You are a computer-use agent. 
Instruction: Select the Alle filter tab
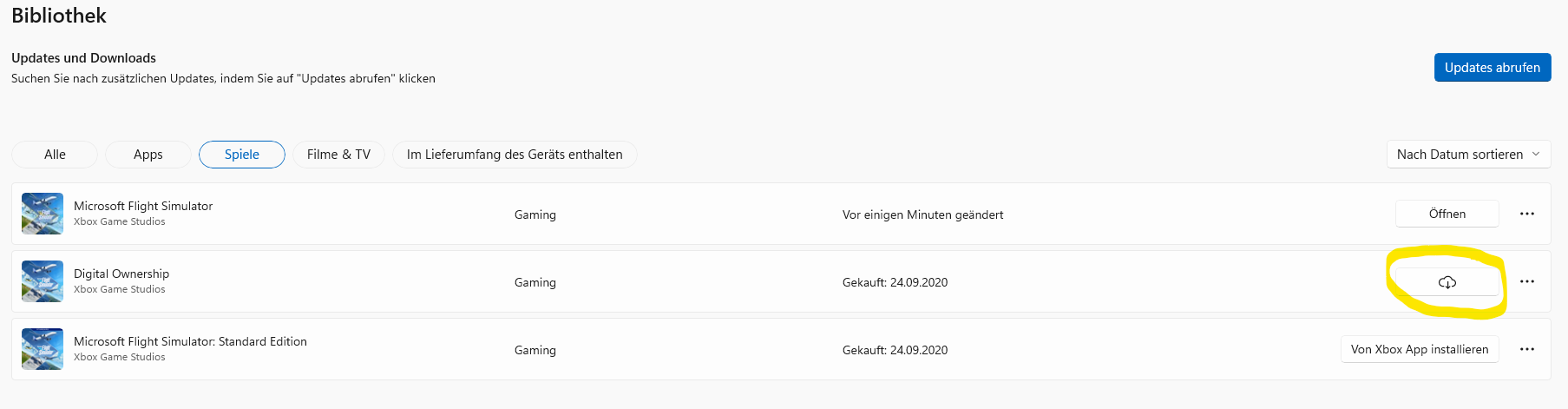(55, 155)
